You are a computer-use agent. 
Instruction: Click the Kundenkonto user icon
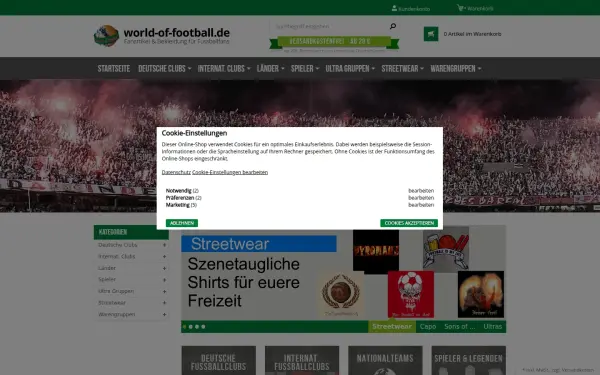point(394,8)
